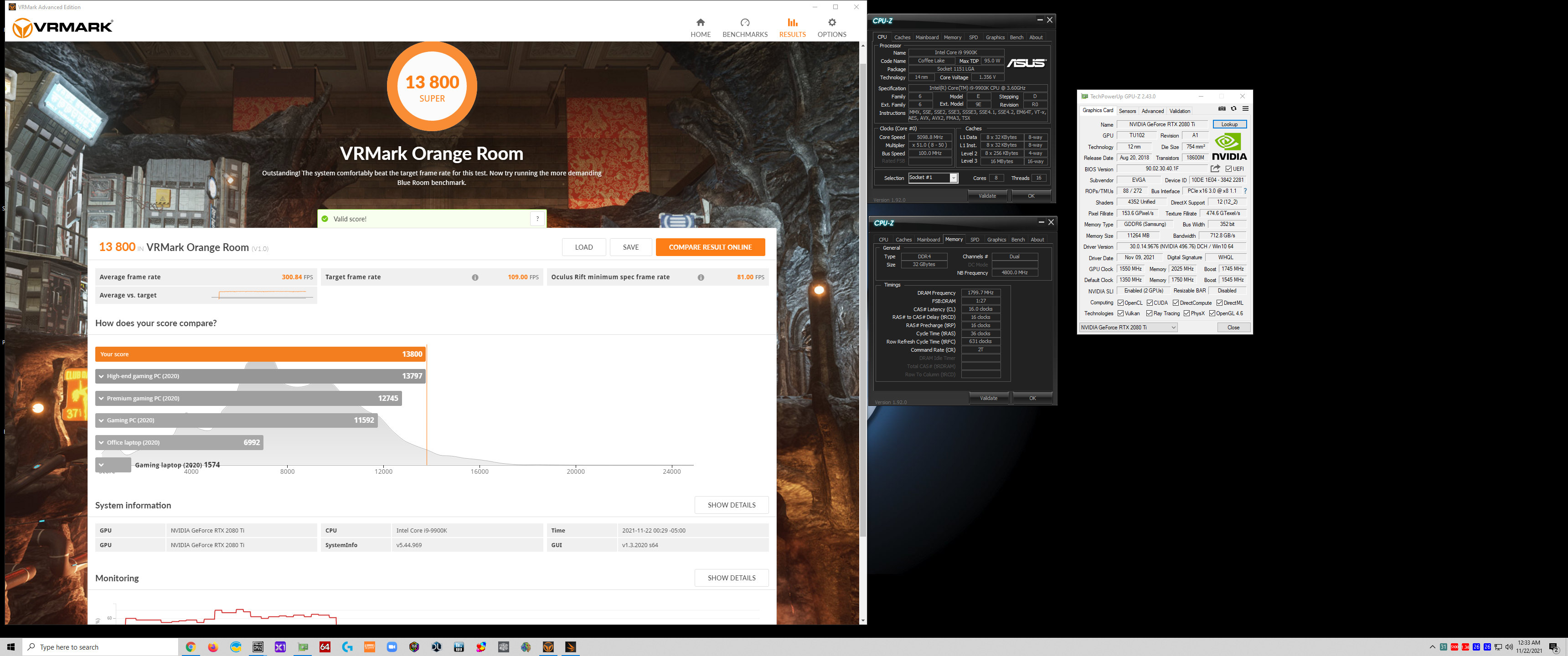
Task: Open Mainboard tab in upper CPU-Z window
Action: point(927,38)
